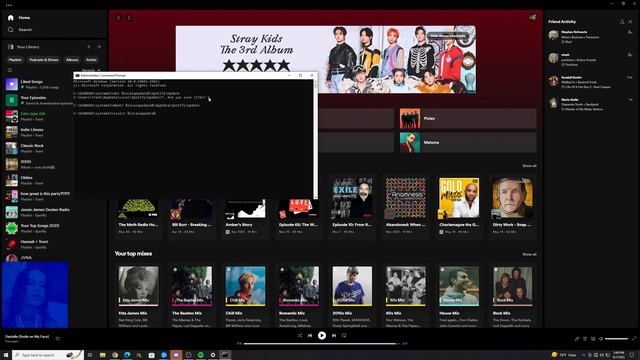Click the Your Library icon
This screenshot has height=360, width=640.
pyautogui.click(x=11, y=47)
